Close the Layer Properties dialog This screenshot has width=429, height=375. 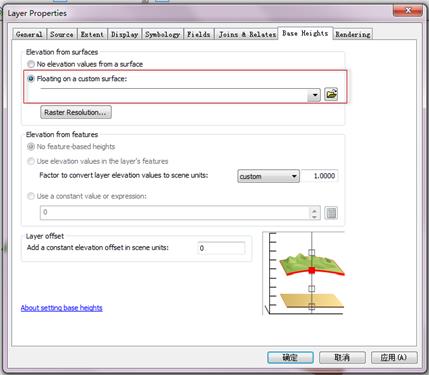point(408,11)
